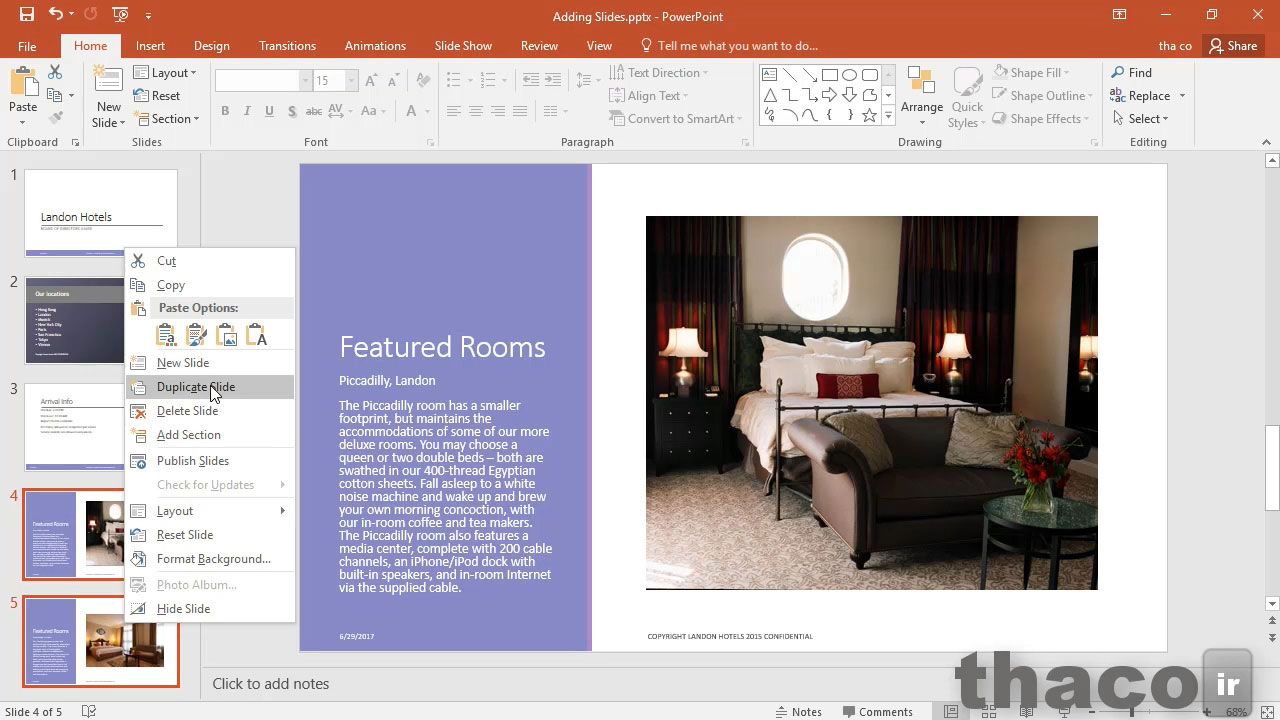Screen dimensions: 1280x720
Task: Open the Design ribbon tab
Action: [211, 45]
